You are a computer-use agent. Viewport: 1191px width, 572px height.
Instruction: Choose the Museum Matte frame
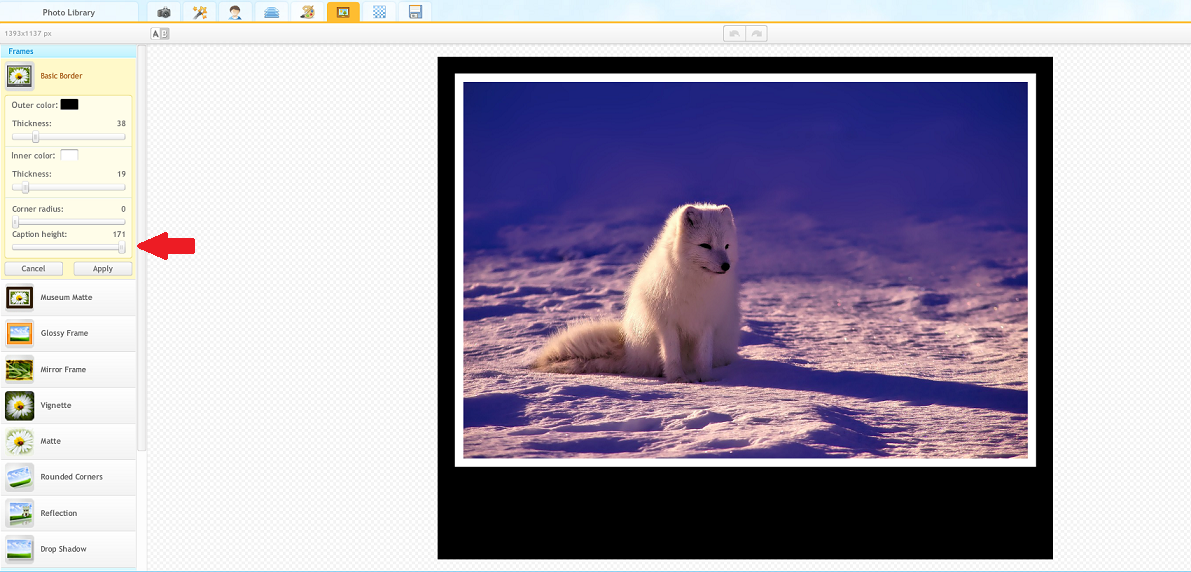(x=66, y=298)
